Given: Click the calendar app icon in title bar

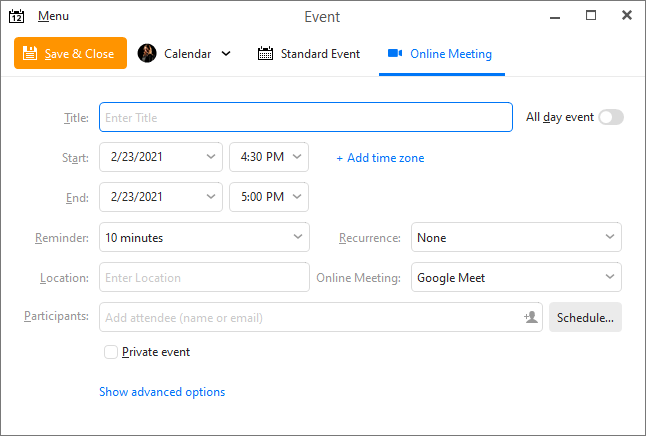Looking at the screenshot, I should click(x=16, y=16).
